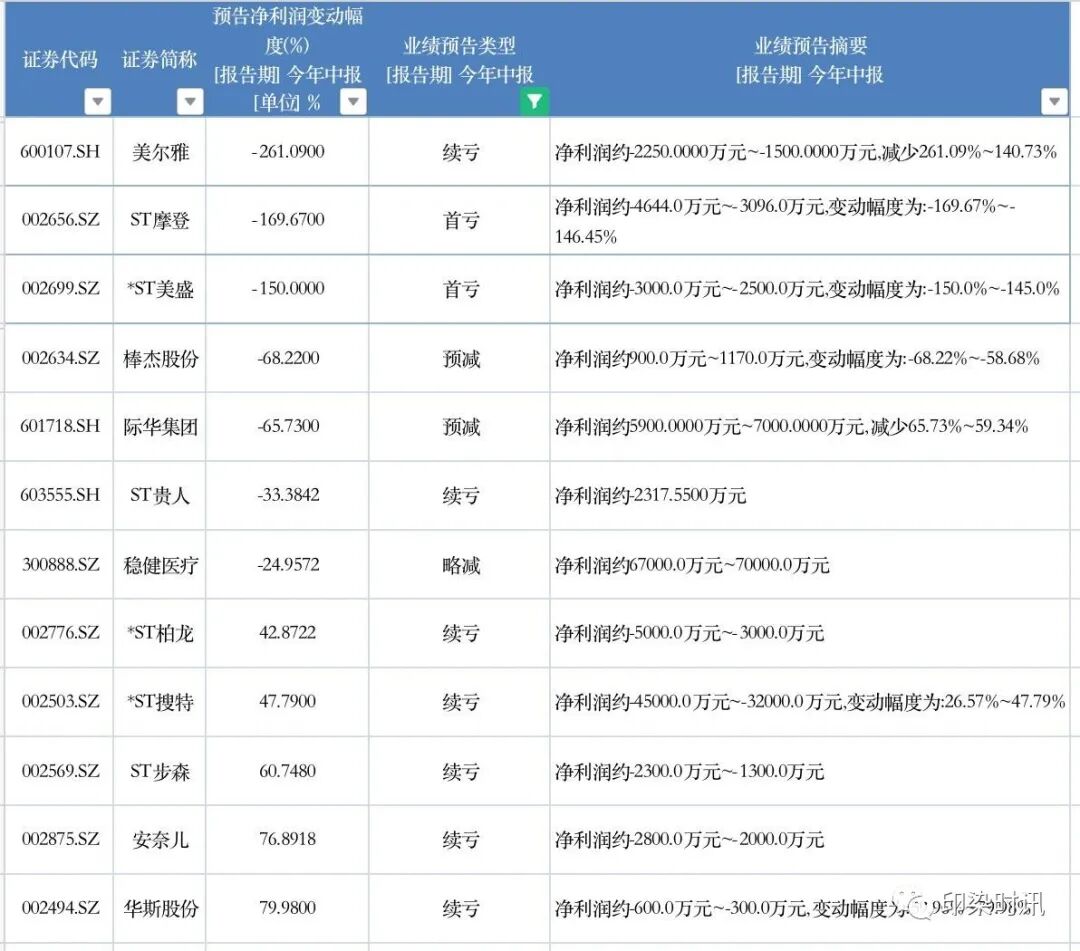Select summary cell in *ST搜特 row

tap(809, 702)
